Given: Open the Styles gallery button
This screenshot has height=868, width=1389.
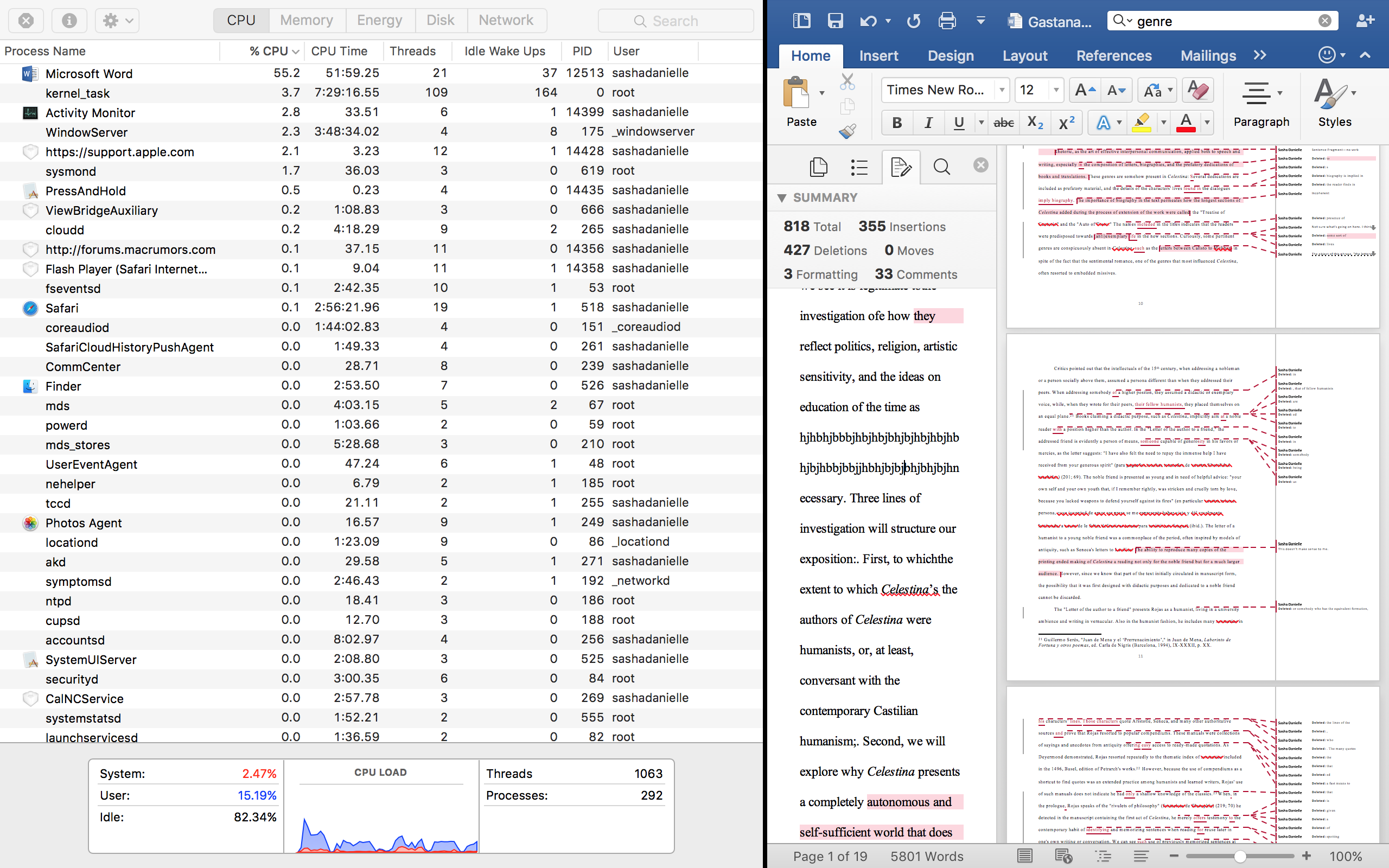Looking at the screenshot, I should [1335, 103].
